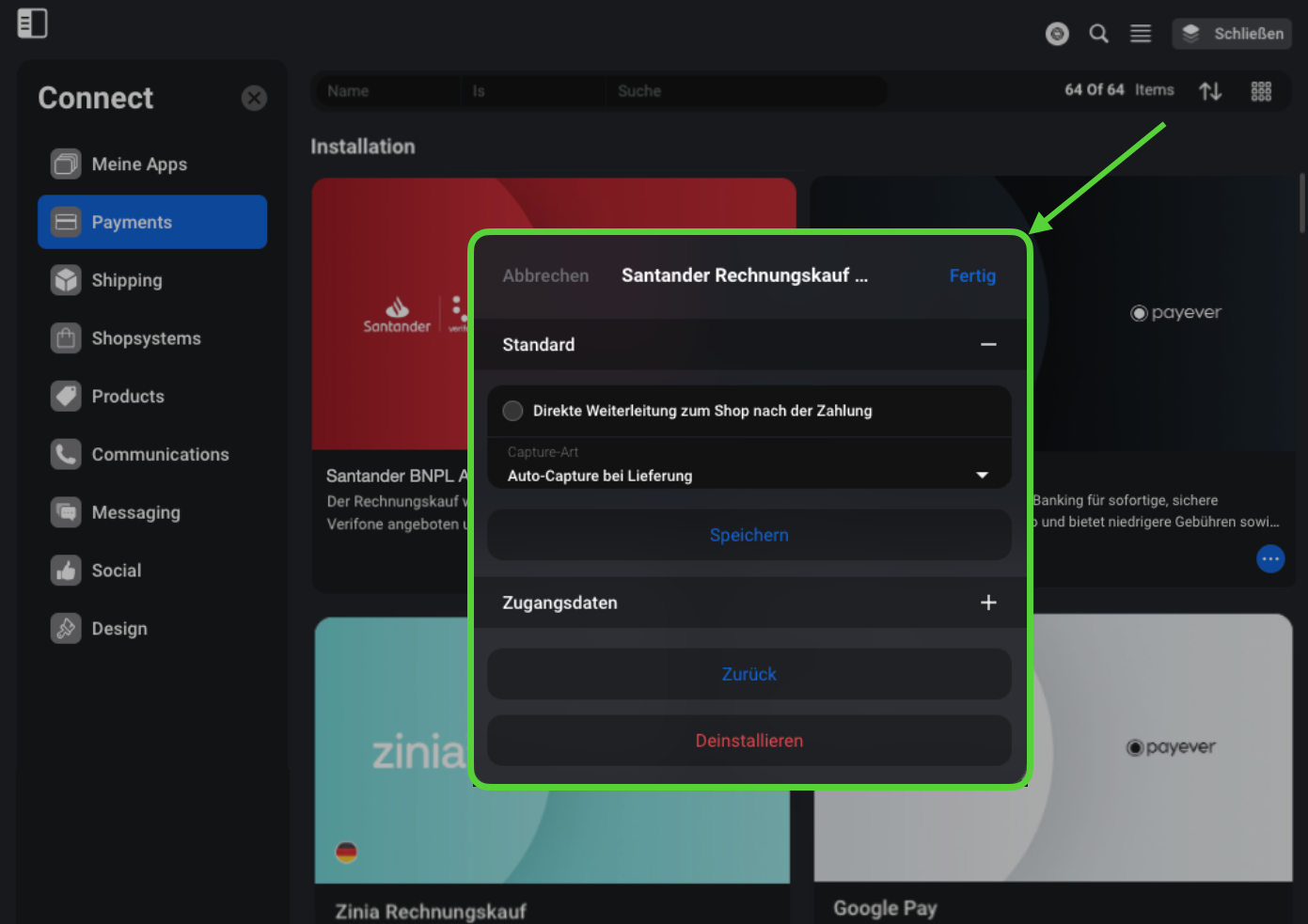The width and height of the screenshot is (1308, 924).
Task: Enable Direkte Weiterleitung zum Shop radio
Action: pyautogui.click(x=512, y=411)
